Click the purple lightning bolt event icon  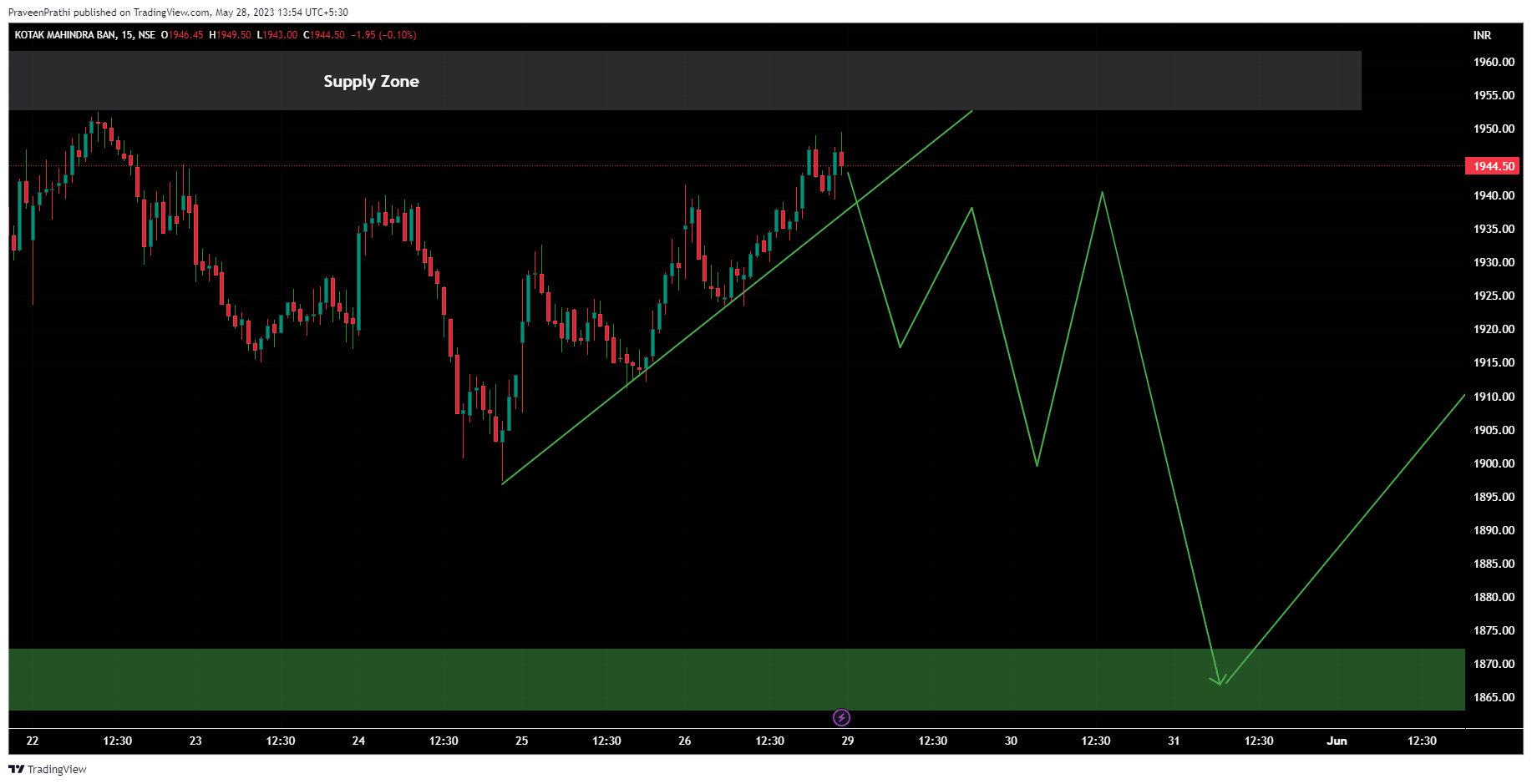[841, 717]
